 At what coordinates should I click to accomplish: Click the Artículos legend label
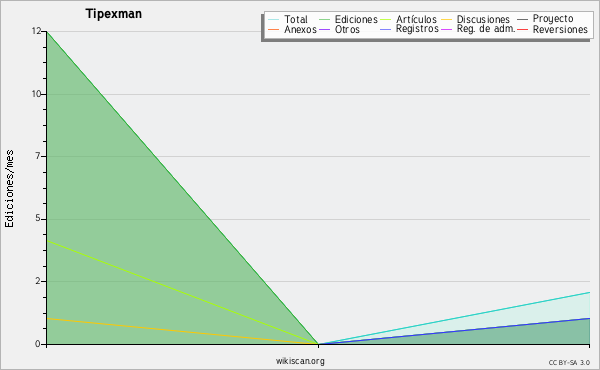tap(416, 20)
